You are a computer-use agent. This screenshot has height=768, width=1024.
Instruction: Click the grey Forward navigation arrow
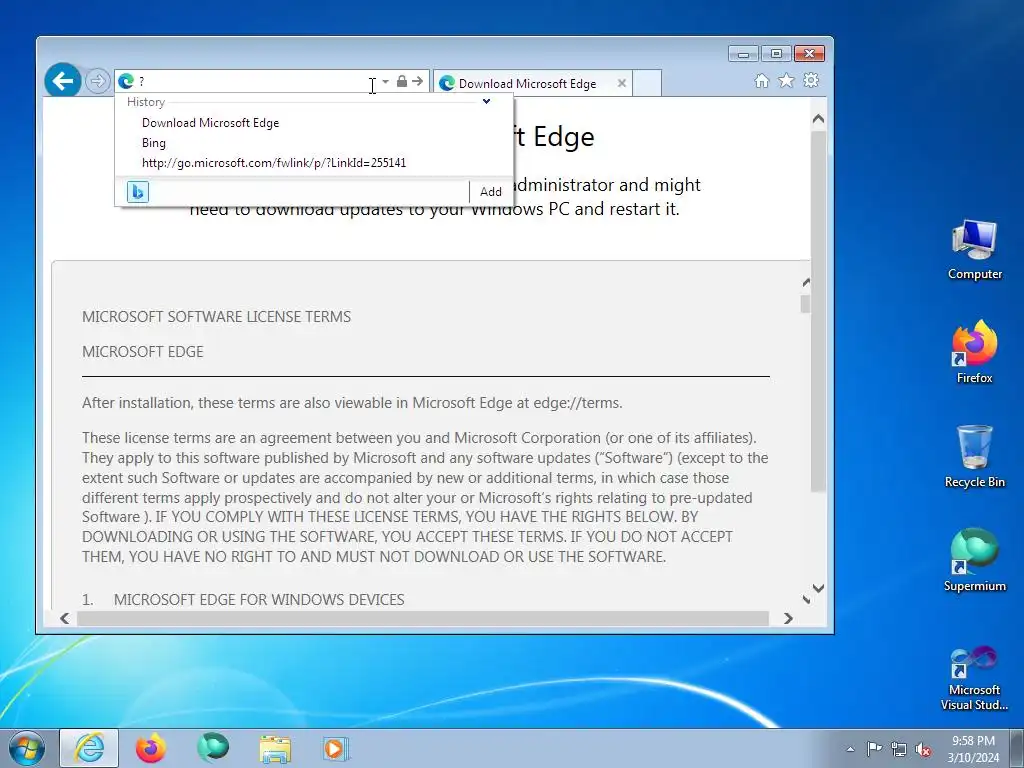tap(97, 82)
